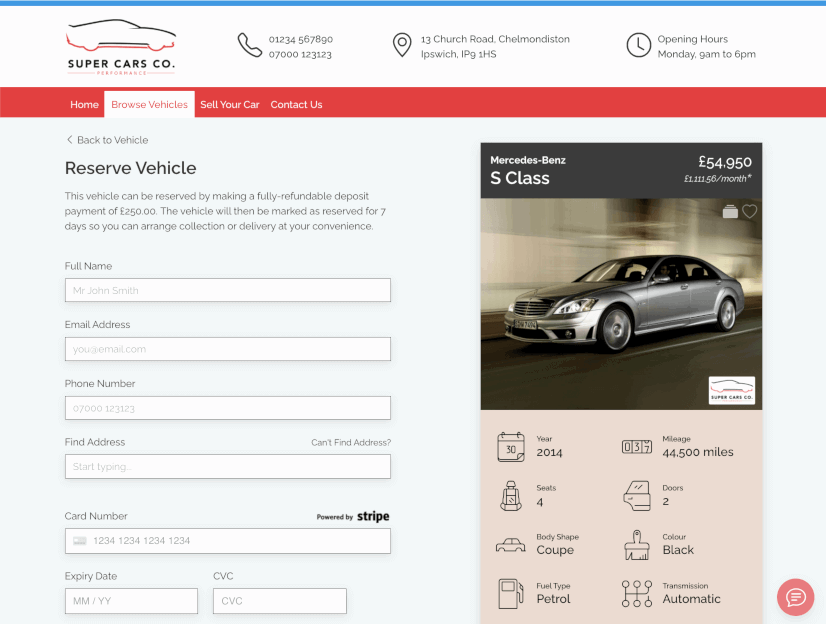Click the back chevron arrow icon
The height and width of the screenshot is (624, 826).
[x=69, y=140]
